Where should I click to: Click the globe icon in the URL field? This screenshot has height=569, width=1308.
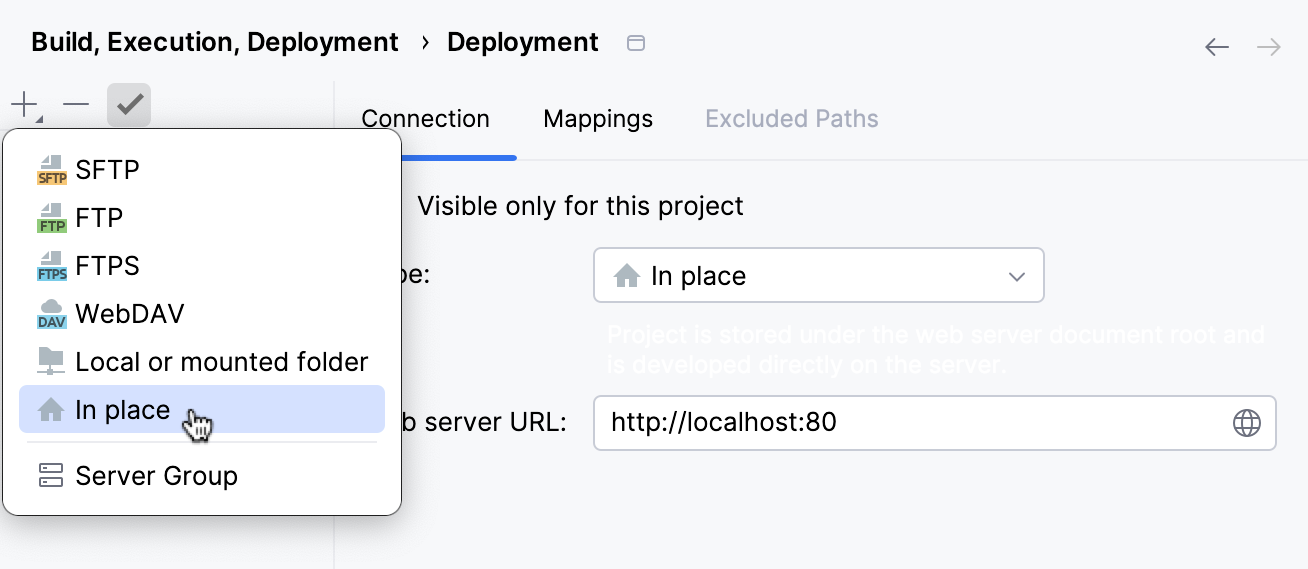point(1246,423)
